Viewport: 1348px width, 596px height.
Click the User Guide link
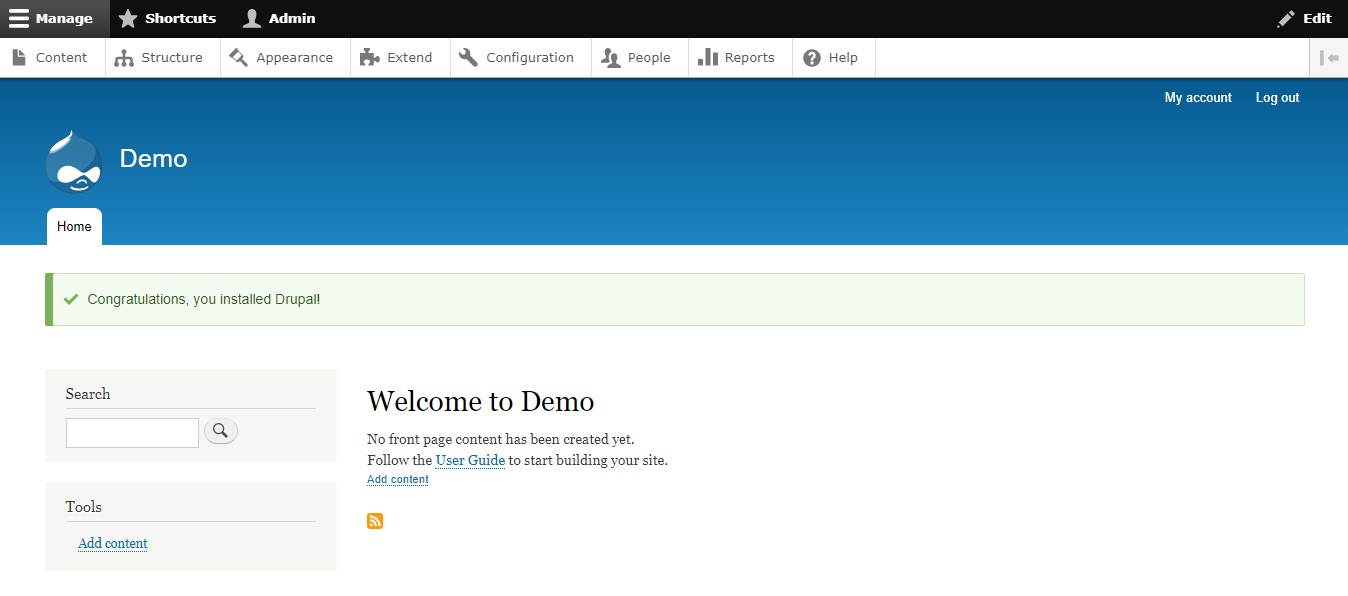tap(470, 460)
